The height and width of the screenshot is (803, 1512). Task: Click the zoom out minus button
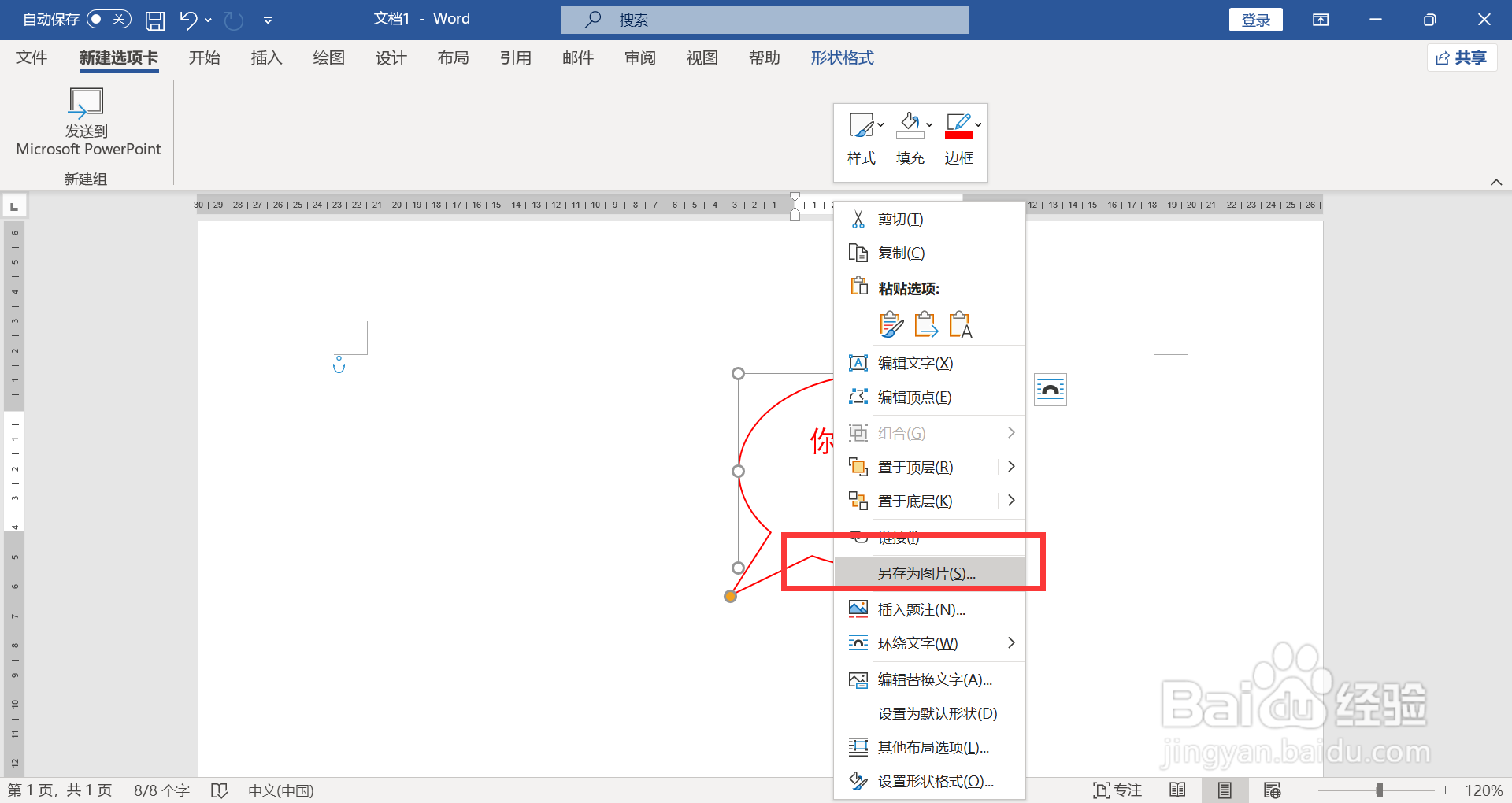[x=1307, y=790]
